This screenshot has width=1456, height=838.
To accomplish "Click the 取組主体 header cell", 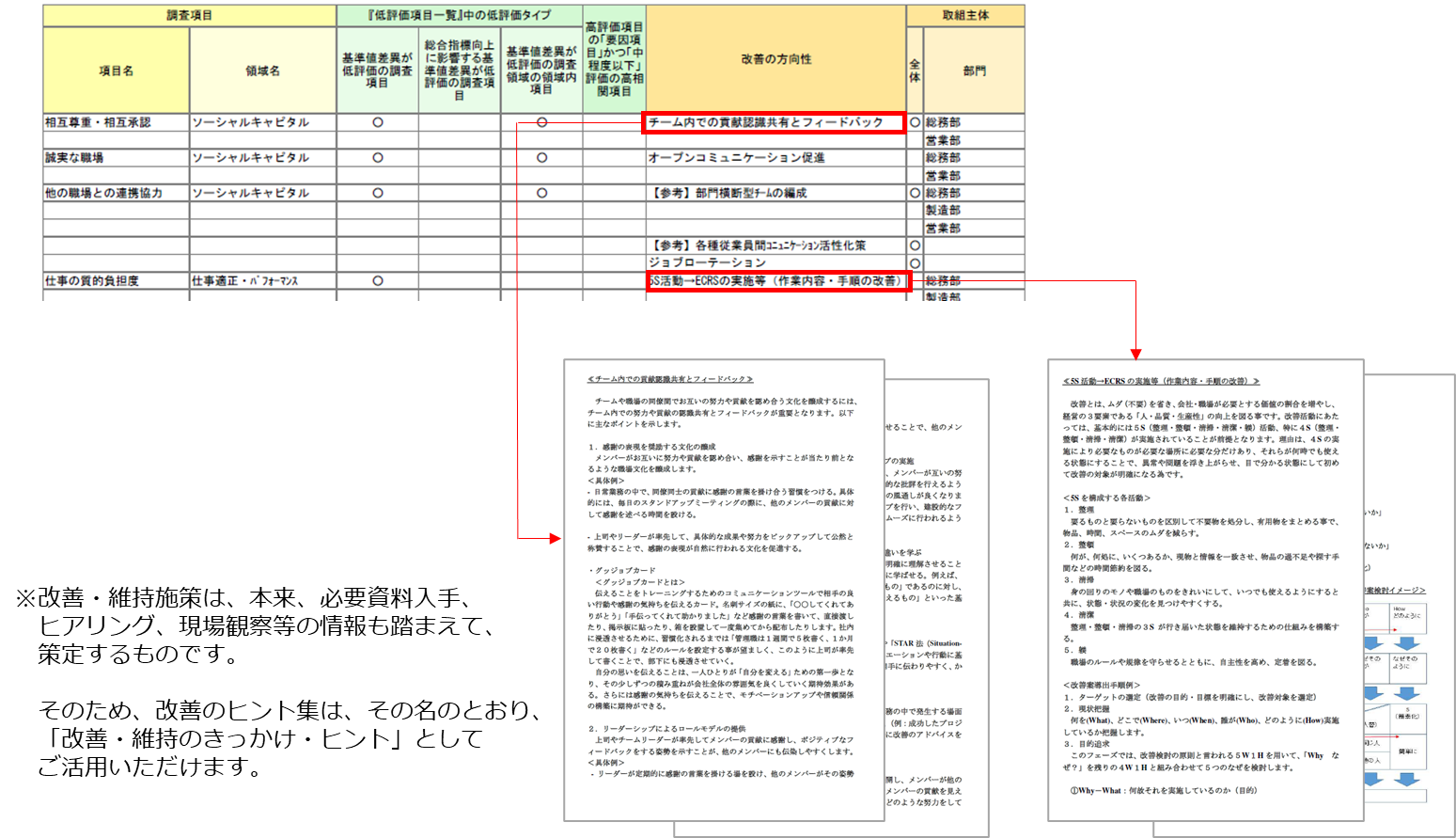I will pos(965,15).
